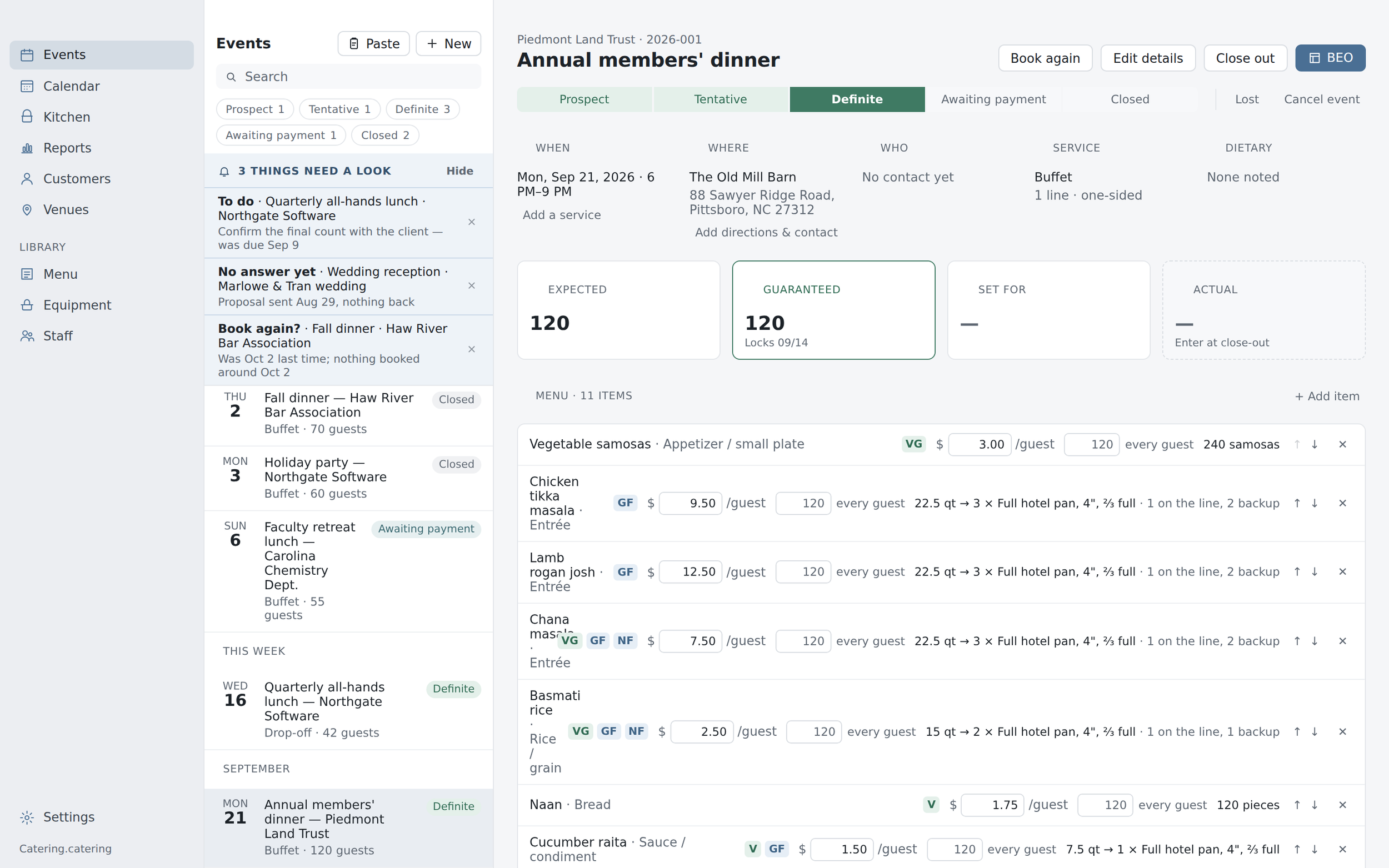The image size is (1389, 868).
Task: Open the BEO document
Action: [1330, 58]
